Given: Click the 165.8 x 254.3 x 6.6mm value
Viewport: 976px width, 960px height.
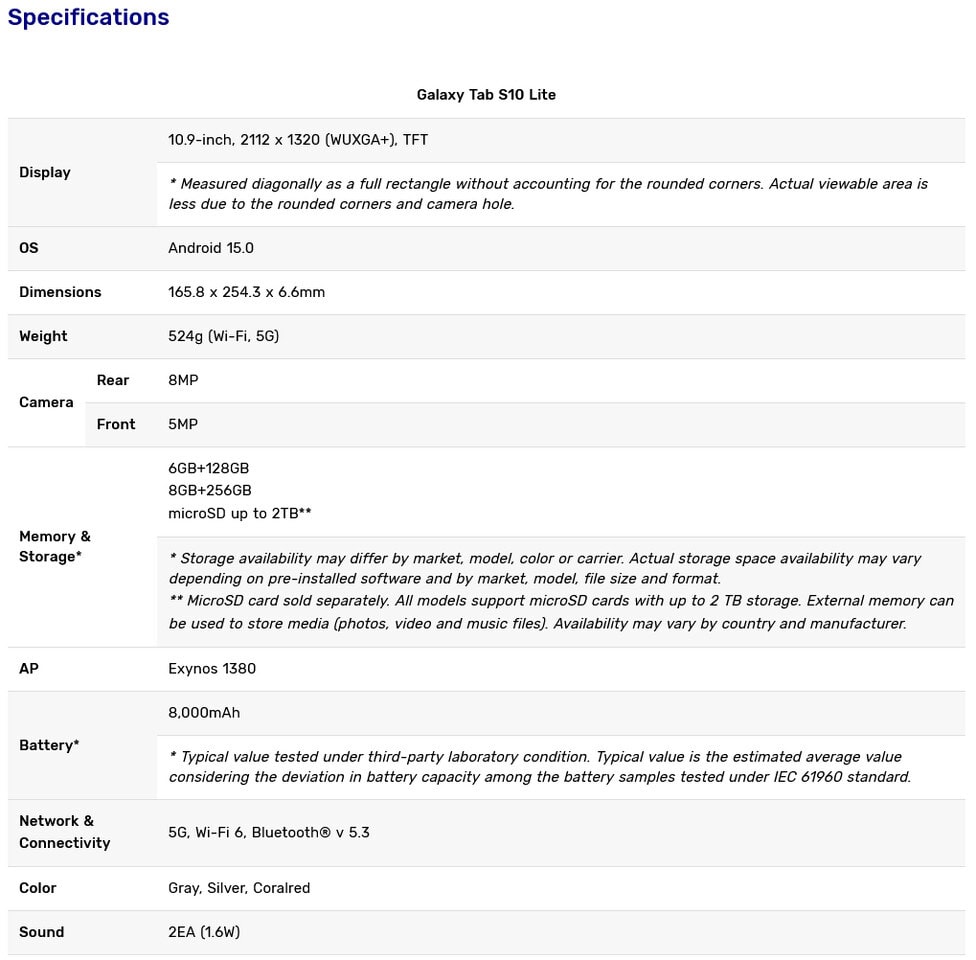Looking at the screenshot, I should click(x=246, y=292).
